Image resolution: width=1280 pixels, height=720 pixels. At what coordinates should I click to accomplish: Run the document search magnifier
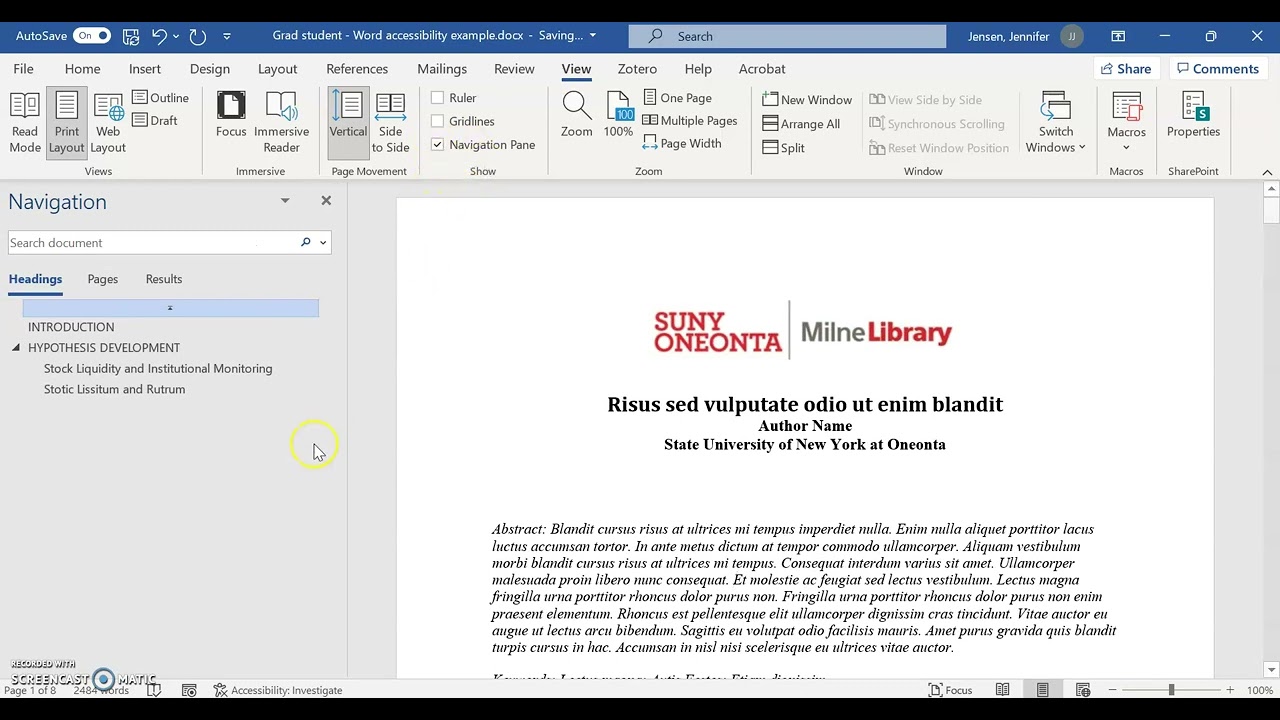(x=306, y=242)
